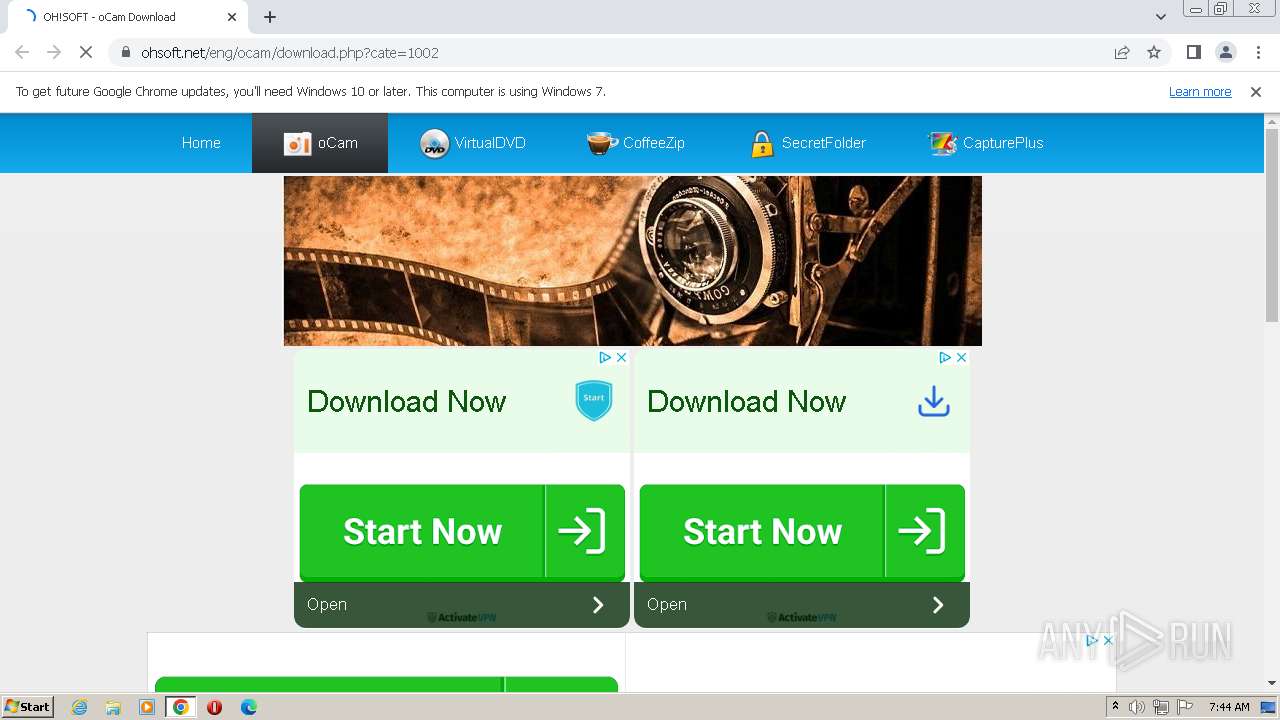Close the OH!SOFT oCam Download tab
This screenshot has height=720, width=1280.
(x=232, y=17)
